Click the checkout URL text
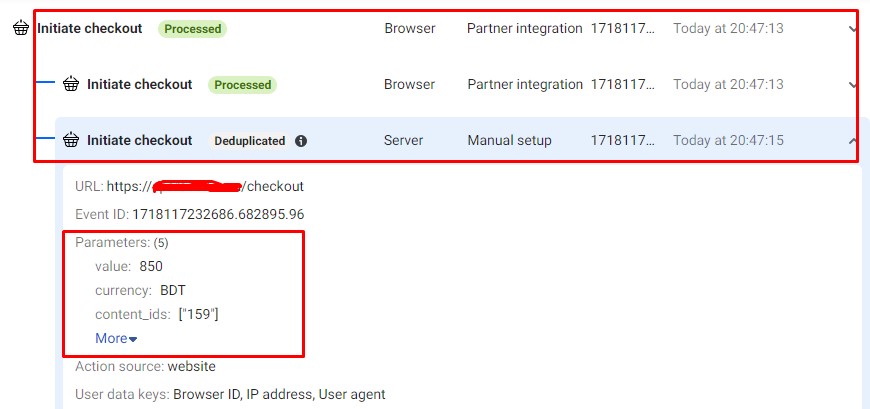 click(x=205, y=186)
